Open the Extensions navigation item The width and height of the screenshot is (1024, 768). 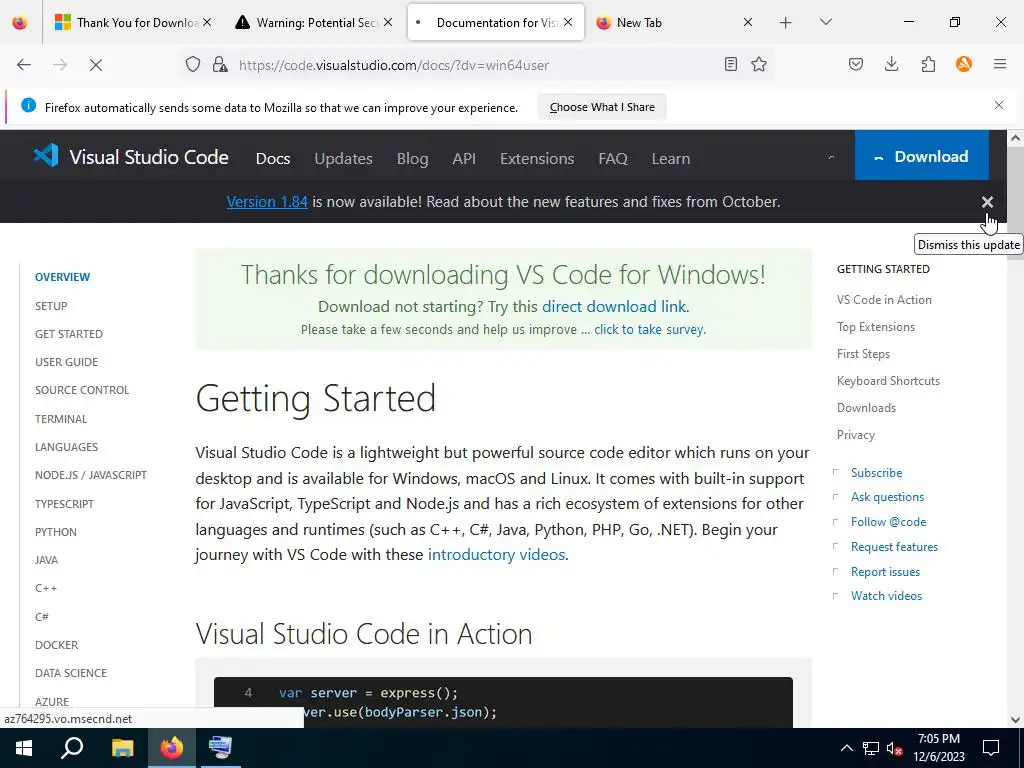tap(537, 159)
